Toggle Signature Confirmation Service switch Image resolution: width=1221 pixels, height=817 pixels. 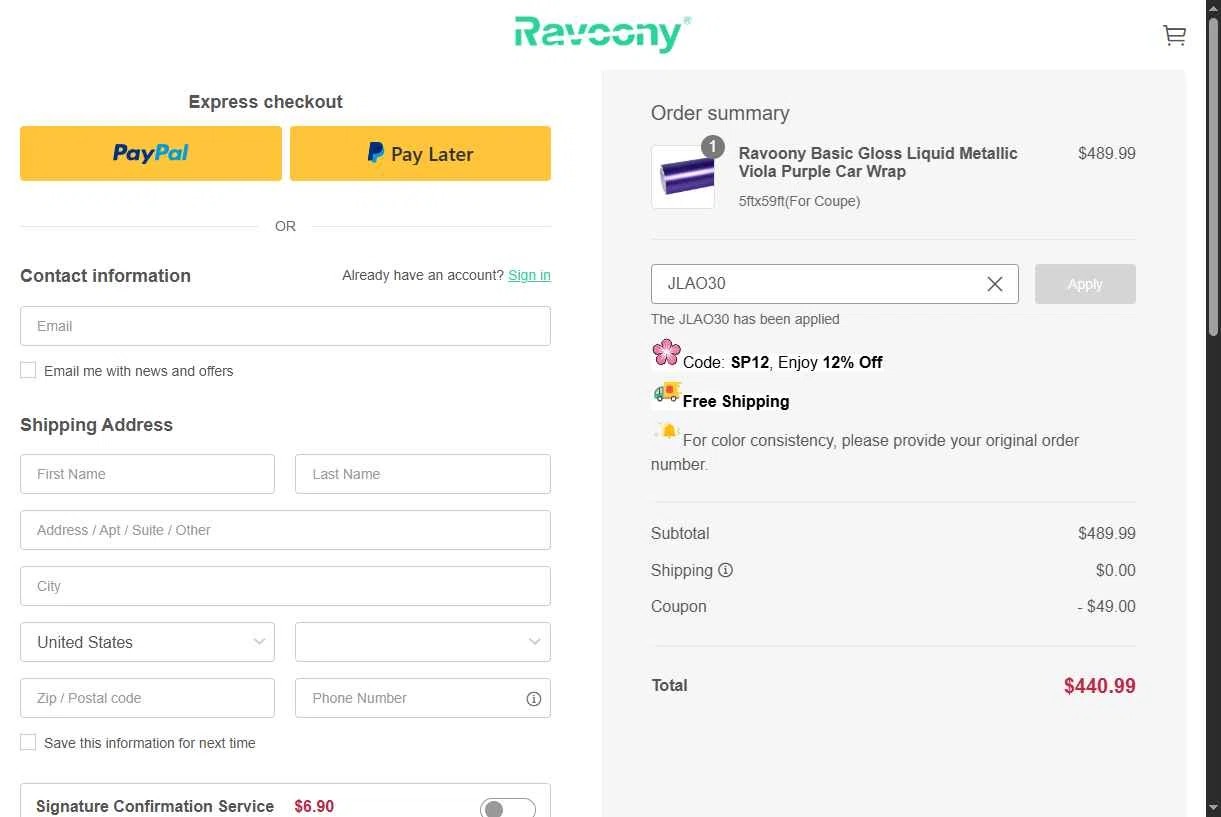pos(507,809)
